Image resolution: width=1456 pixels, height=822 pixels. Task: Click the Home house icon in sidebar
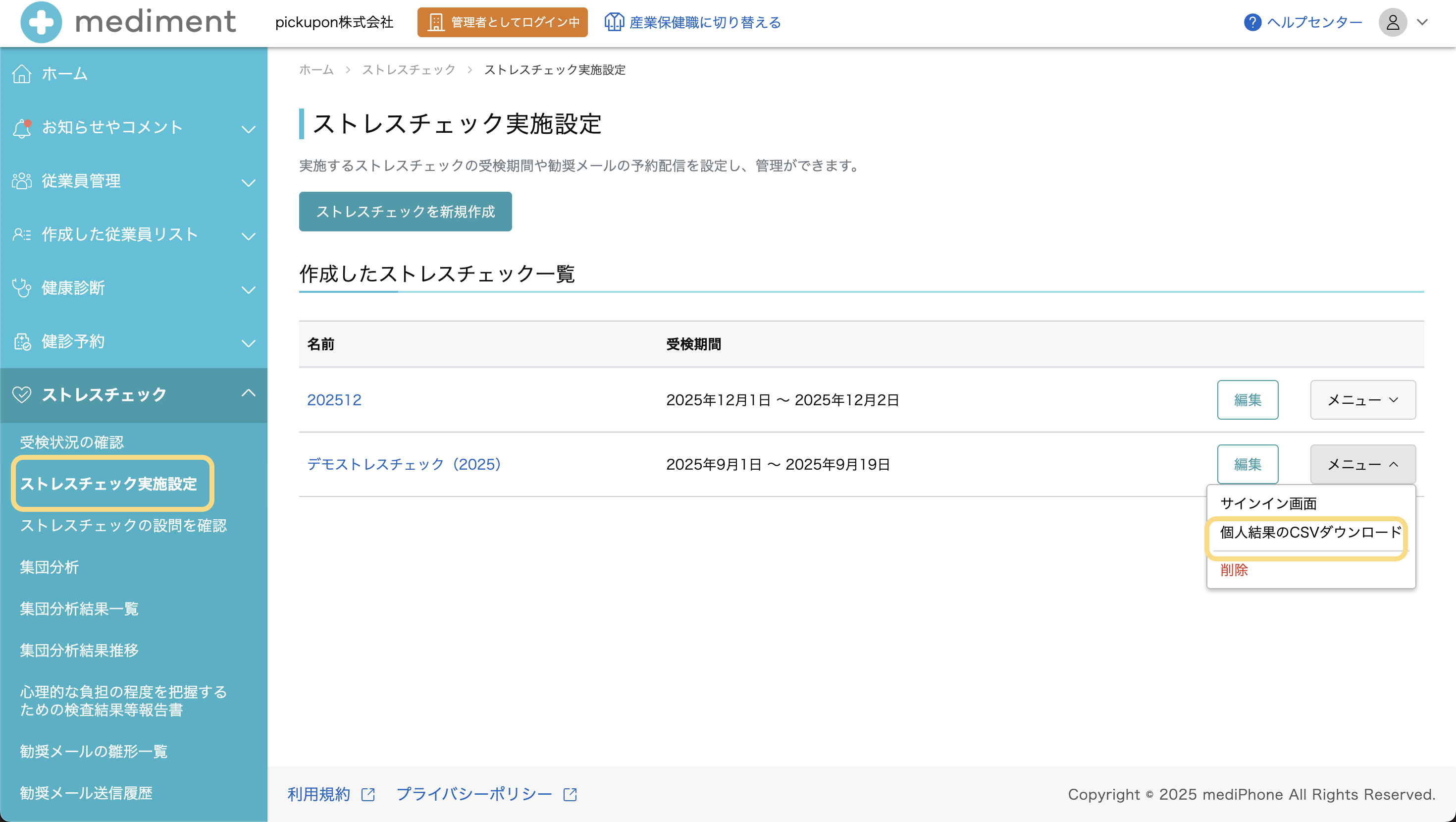21,73
